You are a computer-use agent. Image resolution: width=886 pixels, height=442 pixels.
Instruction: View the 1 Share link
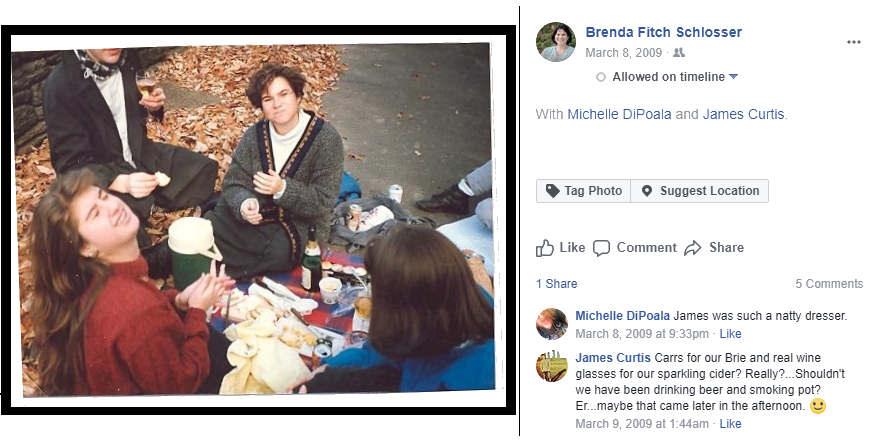(x=556, y=284)
